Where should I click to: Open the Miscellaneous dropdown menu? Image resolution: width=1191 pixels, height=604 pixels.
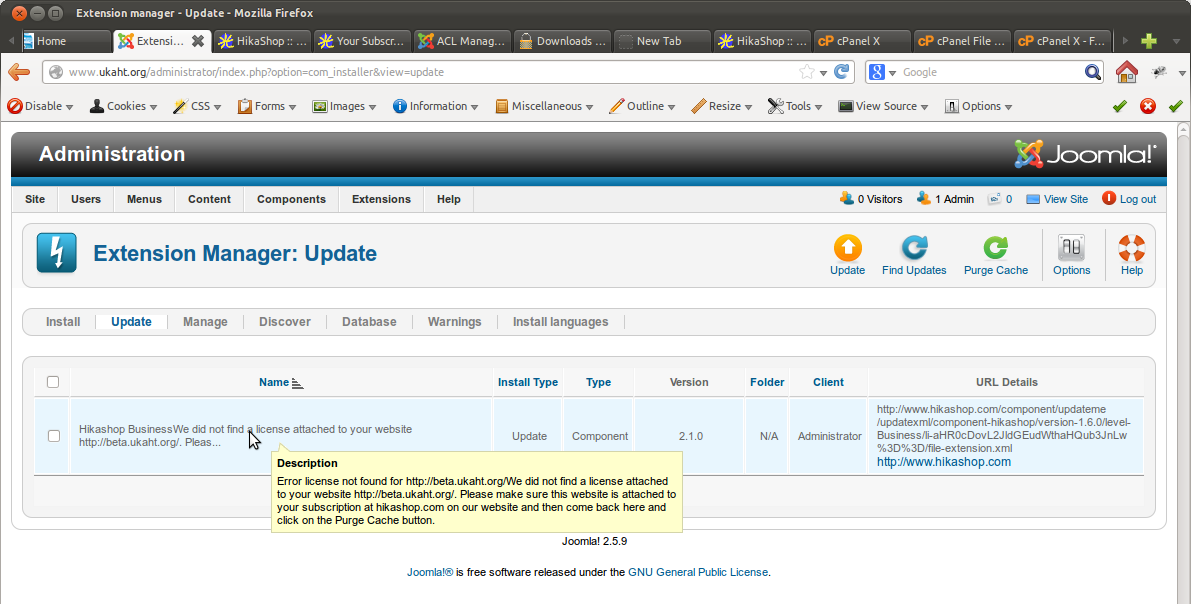[x=544, y=106]
